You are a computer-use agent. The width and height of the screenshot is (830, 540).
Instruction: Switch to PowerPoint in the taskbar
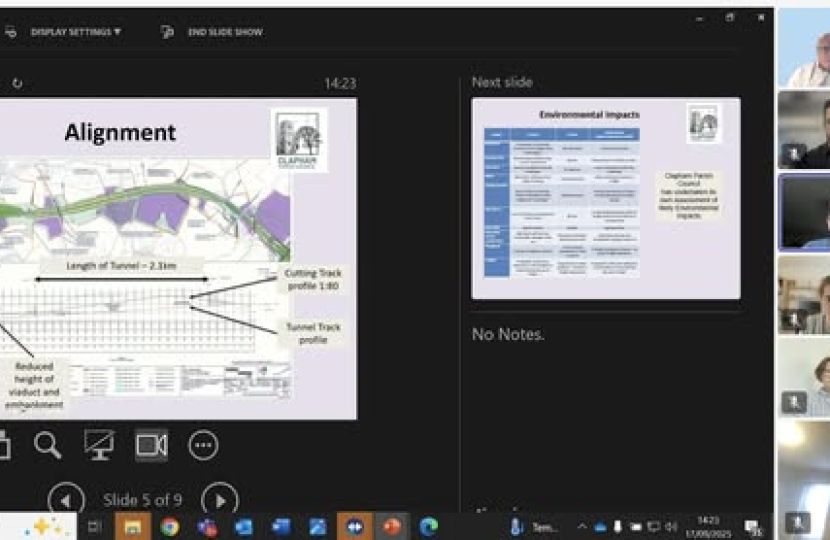tap(392, 526)
